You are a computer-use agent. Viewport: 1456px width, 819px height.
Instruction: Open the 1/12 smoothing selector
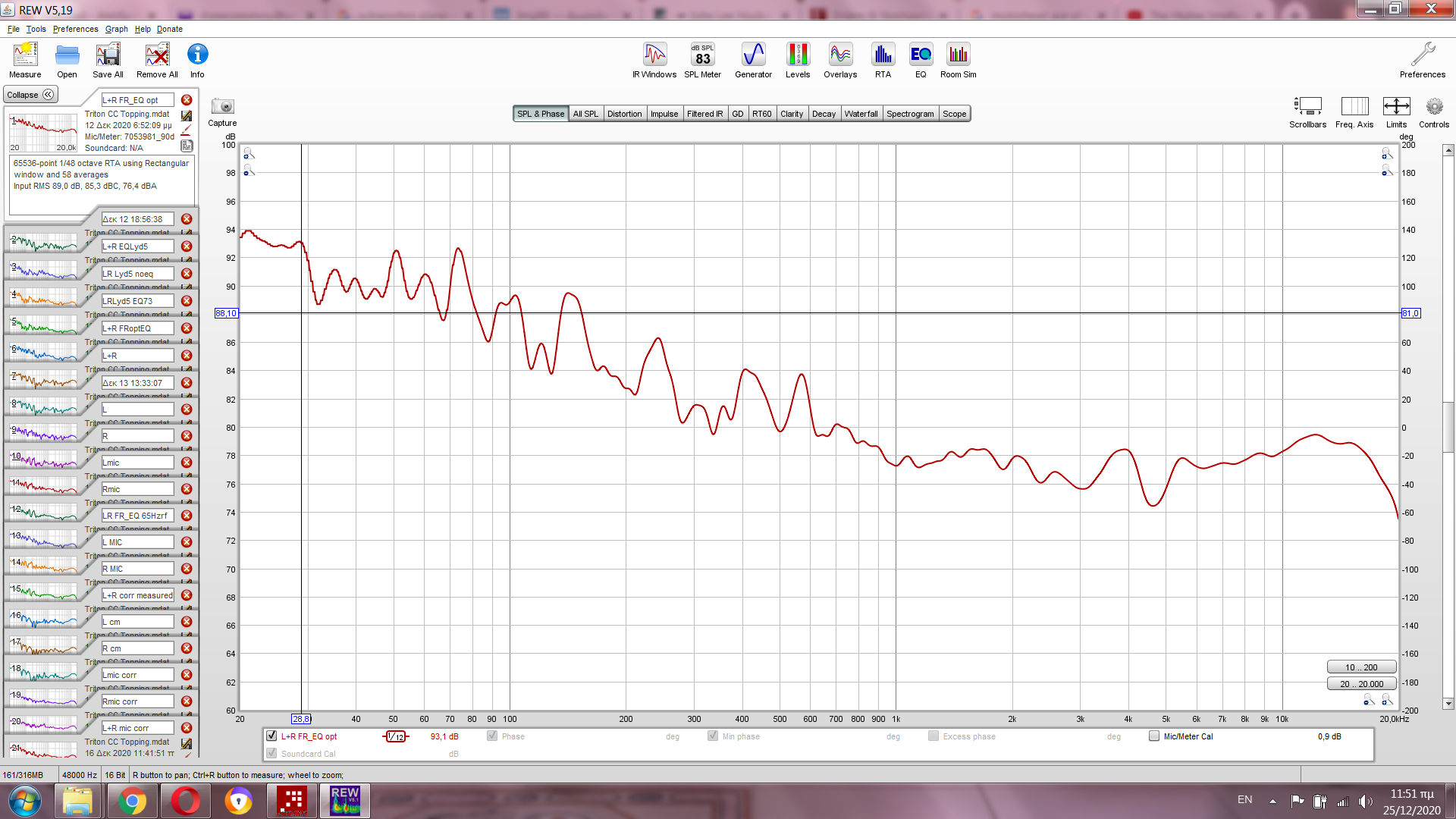point(396,736)
